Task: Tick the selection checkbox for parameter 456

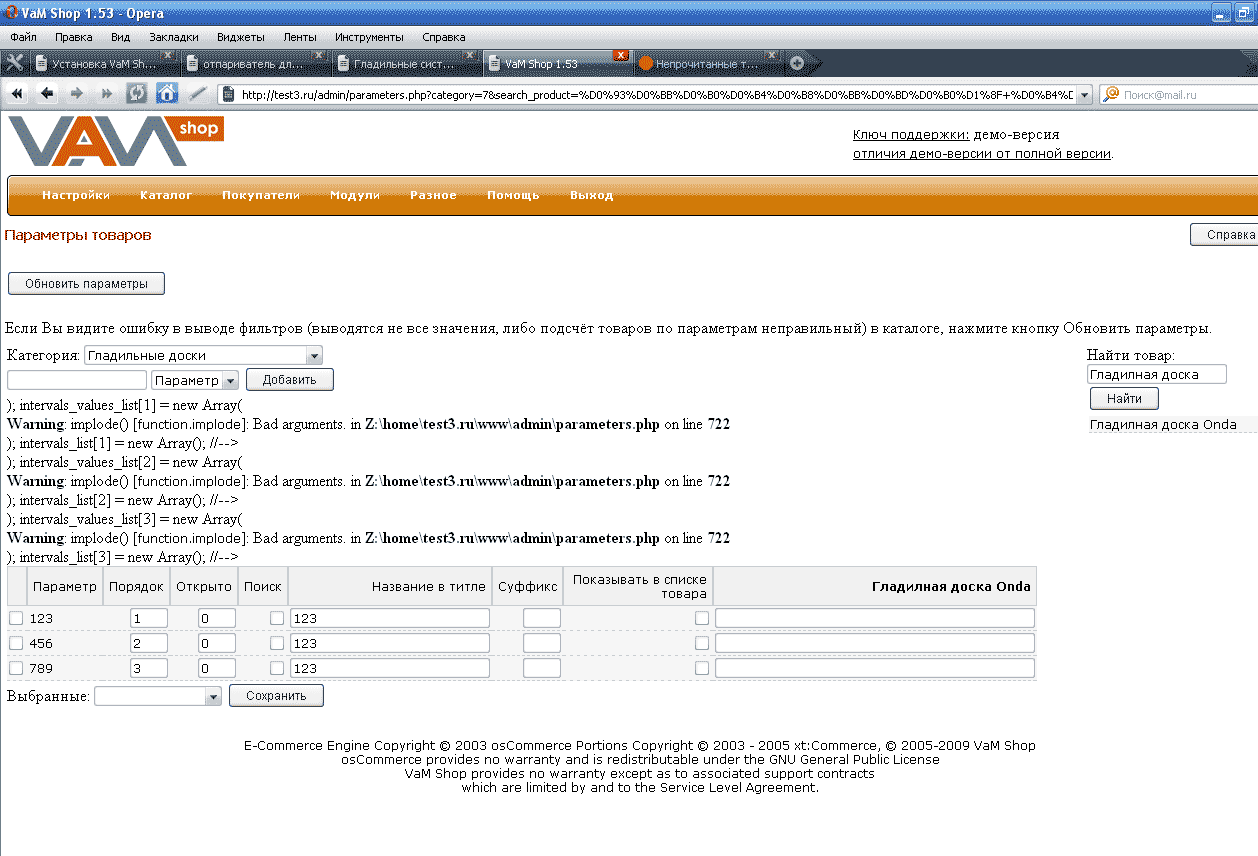Action: click(x=16, y=643)
